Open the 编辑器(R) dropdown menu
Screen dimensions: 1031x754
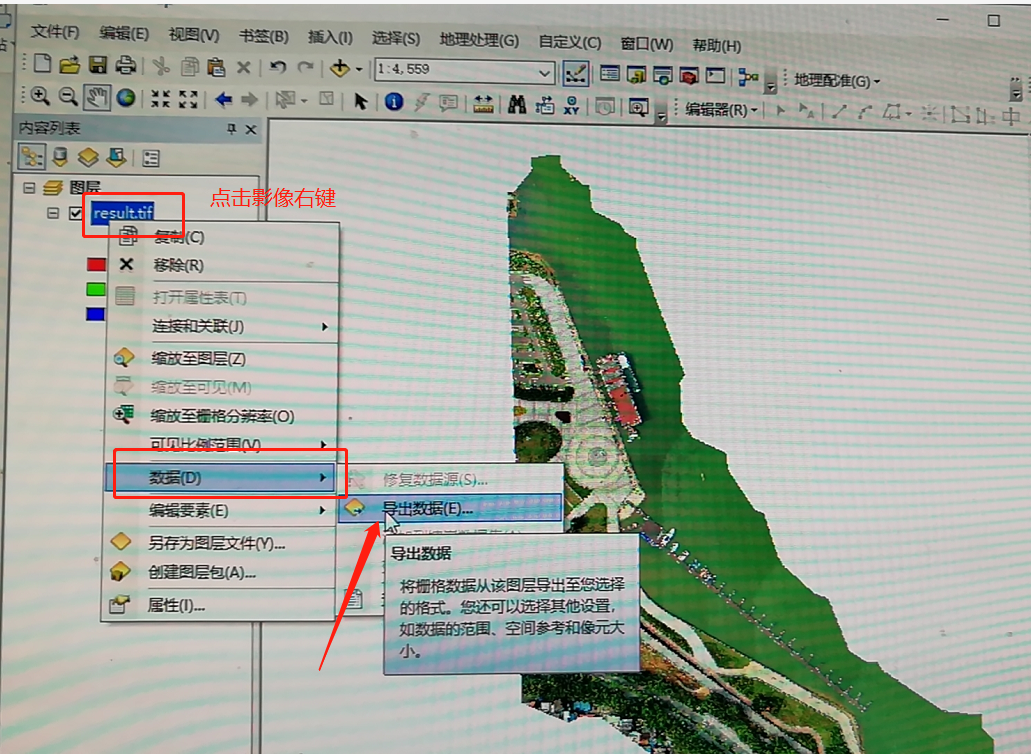[721, 109]
